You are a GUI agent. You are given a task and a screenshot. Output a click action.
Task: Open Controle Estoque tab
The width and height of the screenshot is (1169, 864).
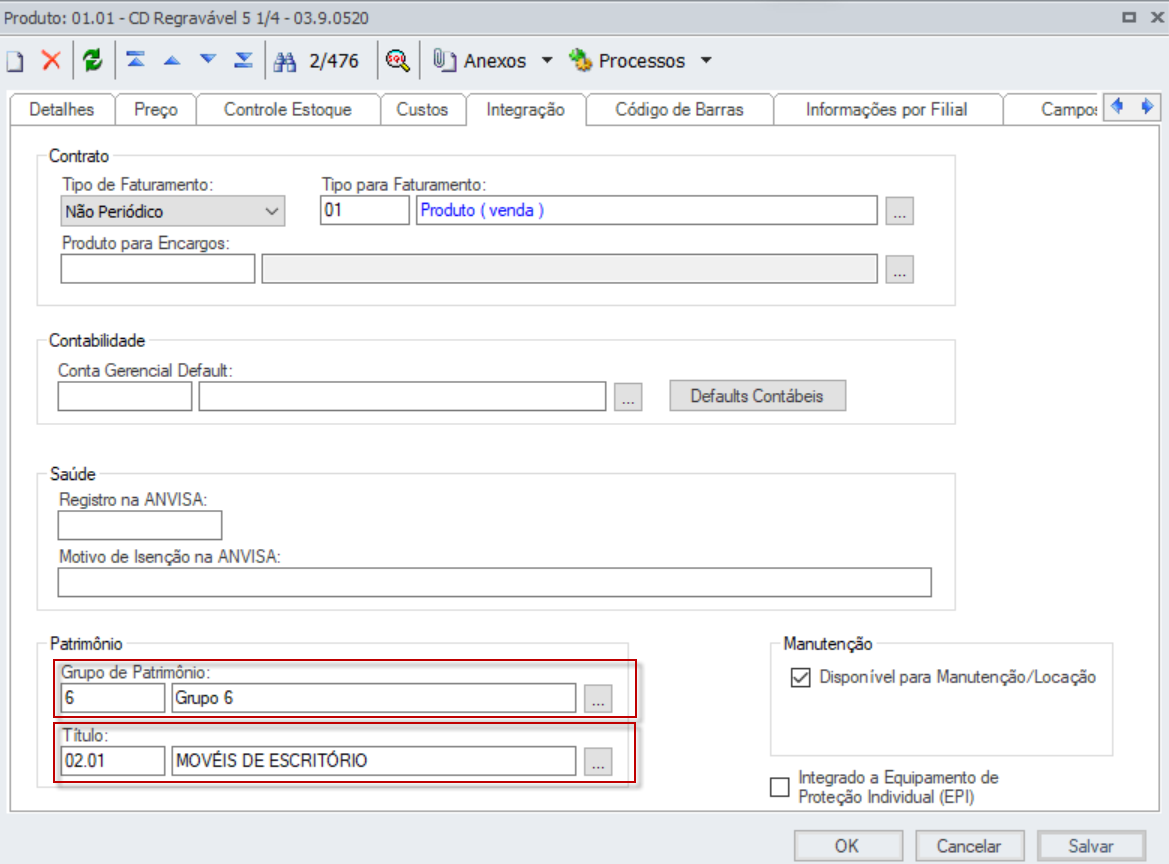[288, 110]
